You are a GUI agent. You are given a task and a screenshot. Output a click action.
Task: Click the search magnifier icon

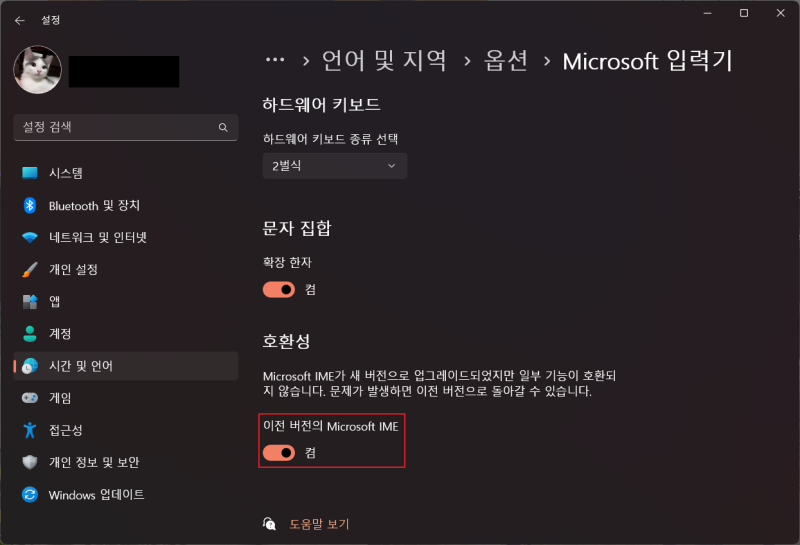[223, 127]
